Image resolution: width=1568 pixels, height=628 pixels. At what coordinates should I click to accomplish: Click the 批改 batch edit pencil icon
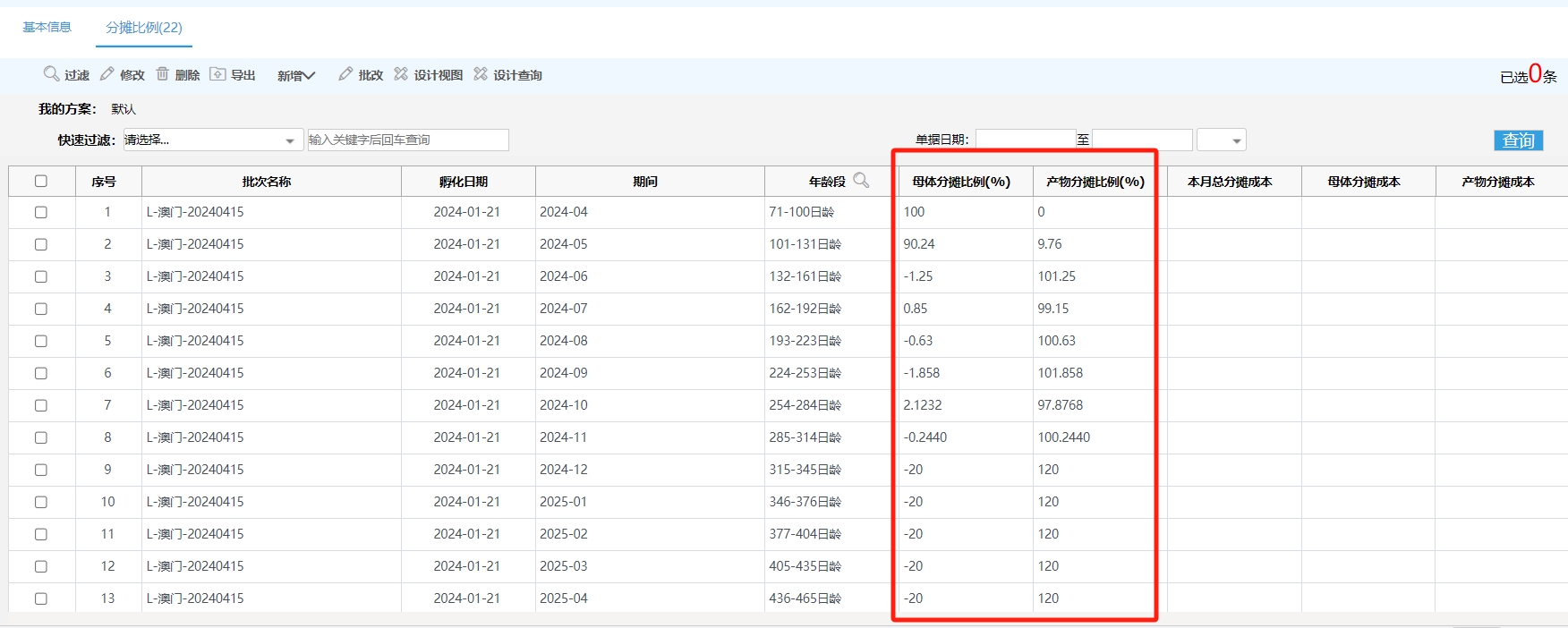click(345, 74)
